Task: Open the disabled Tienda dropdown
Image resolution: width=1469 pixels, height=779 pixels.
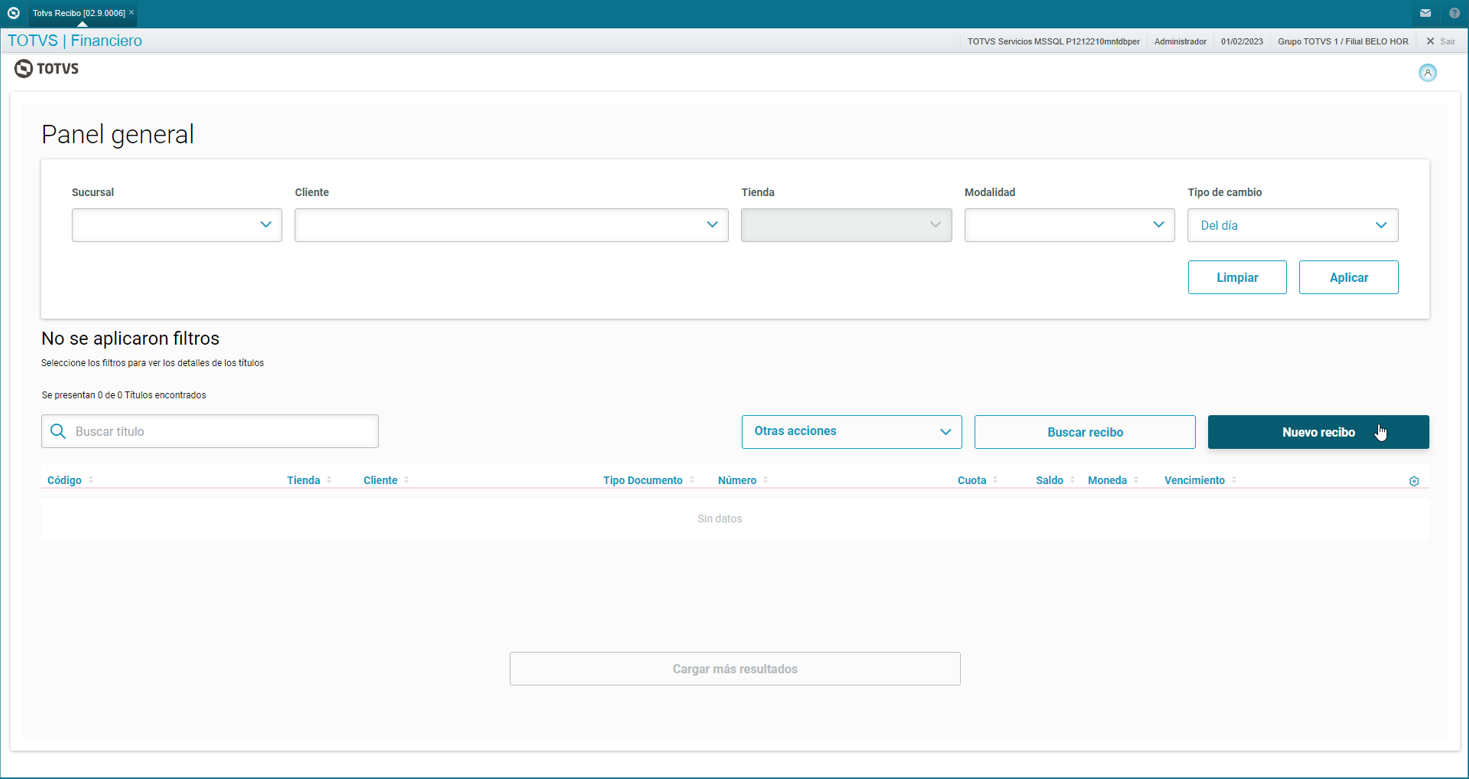Action: click(x=846, y=225)
